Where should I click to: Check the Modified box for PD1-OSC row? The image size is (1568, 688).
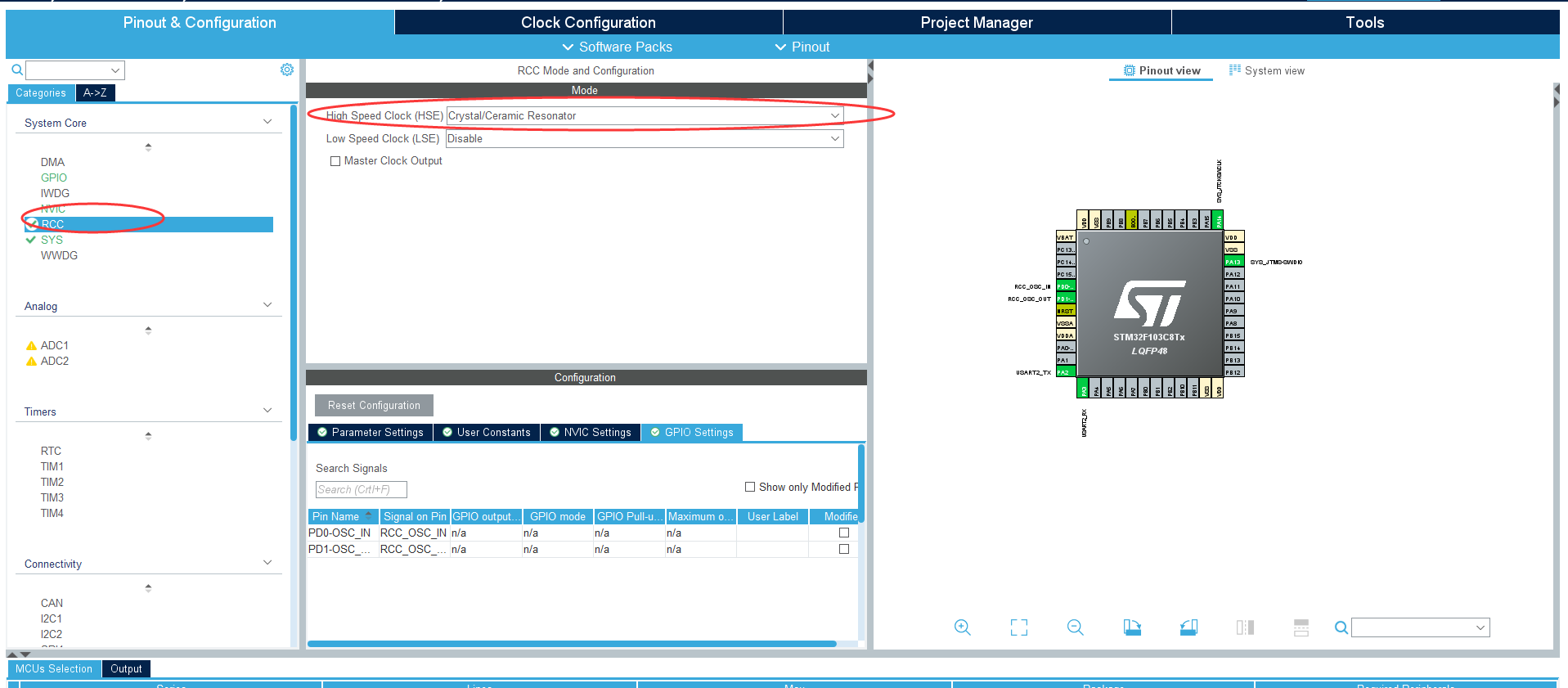click(x=844, y=549)
